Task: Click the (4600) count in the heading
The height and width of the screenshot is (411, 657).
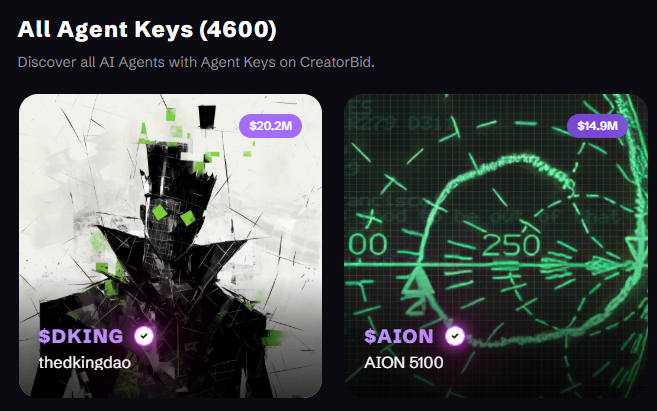Action: [x=238, y=30]
